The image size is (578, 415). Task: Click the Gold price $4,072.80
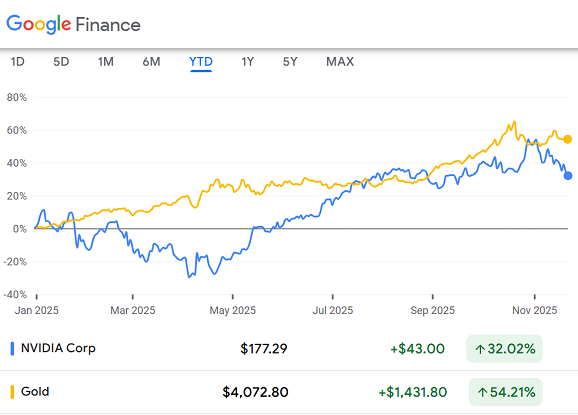255,392
